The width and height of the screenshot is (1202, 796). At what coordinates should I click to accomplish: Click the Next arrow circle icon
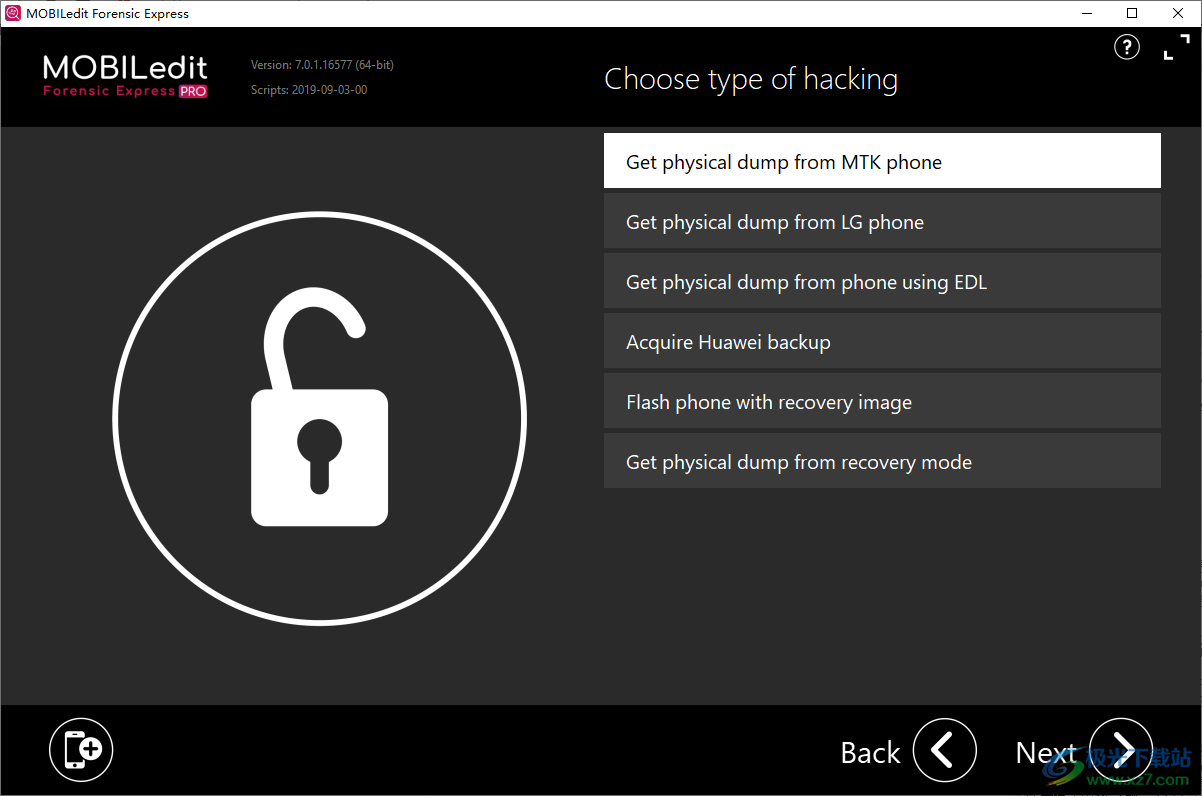pos(1121,750)
